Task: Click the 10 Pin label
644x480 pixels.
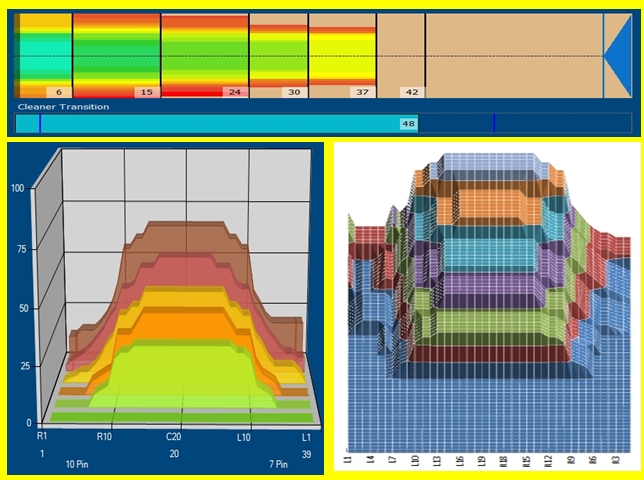Action: [x=80, y=466]
